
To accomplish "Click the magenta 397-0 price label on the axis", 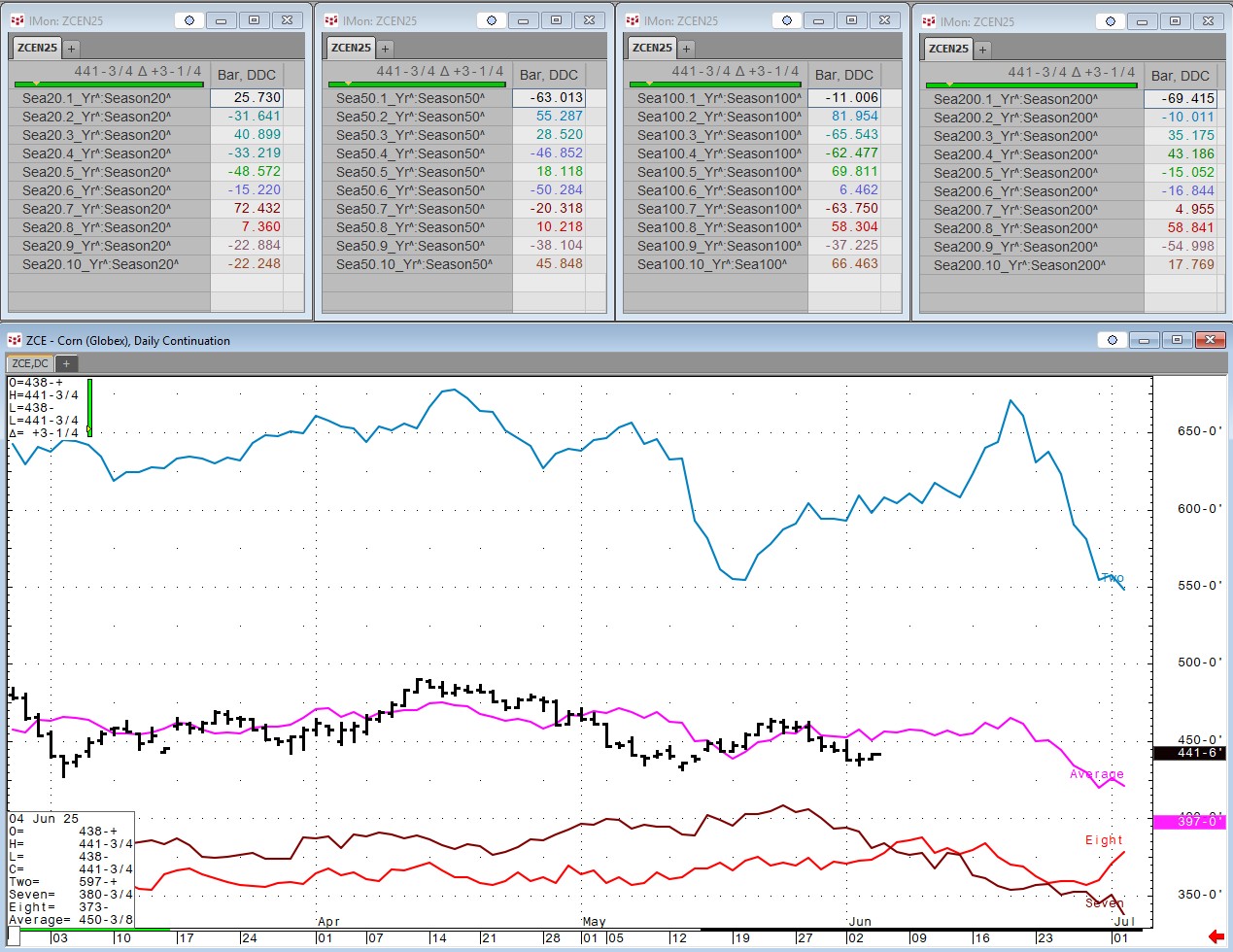I will 1188,822.
